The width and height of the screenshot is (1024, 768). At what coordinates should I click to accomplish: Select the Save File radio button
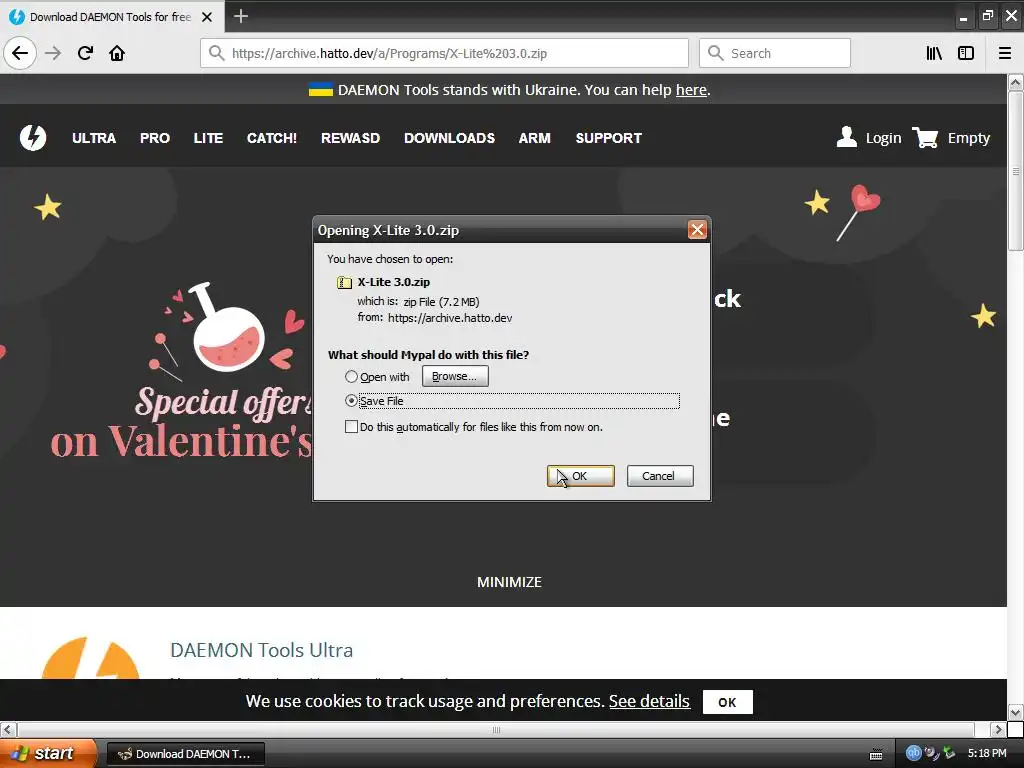tap(351, 400)
